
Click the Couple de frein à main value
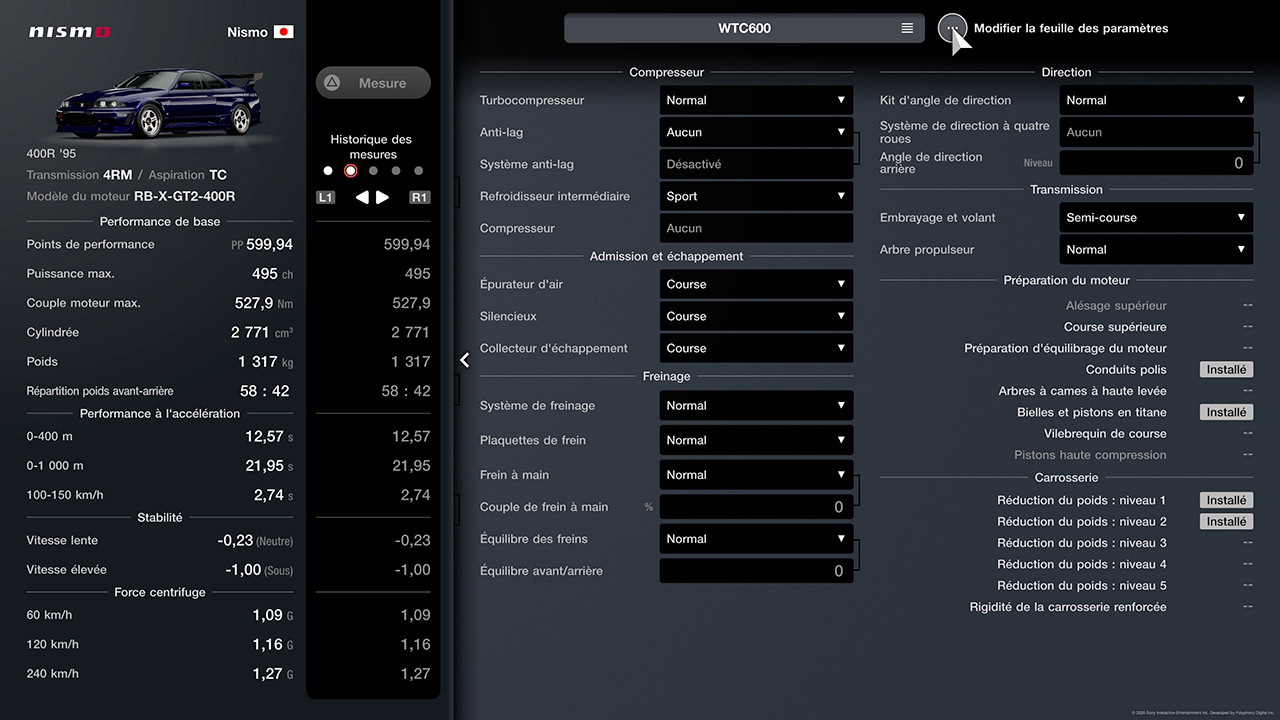(756, 507)
